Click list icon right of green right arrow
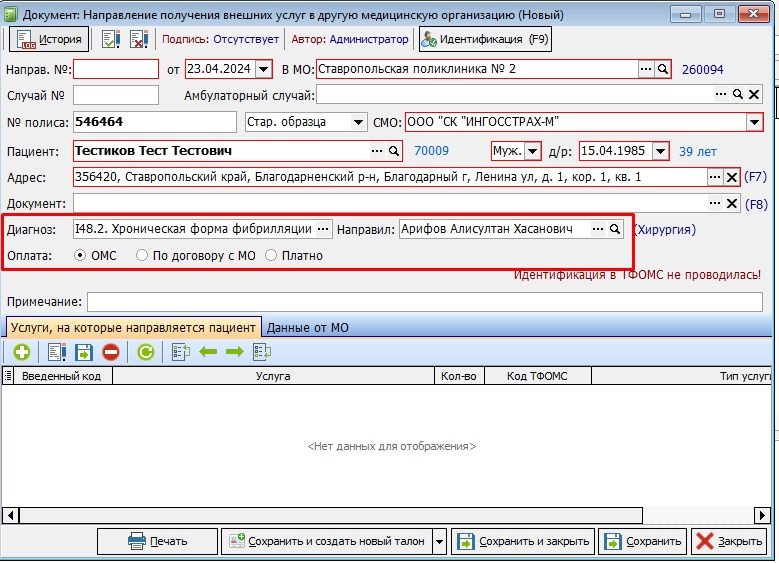 coord(262,352)
